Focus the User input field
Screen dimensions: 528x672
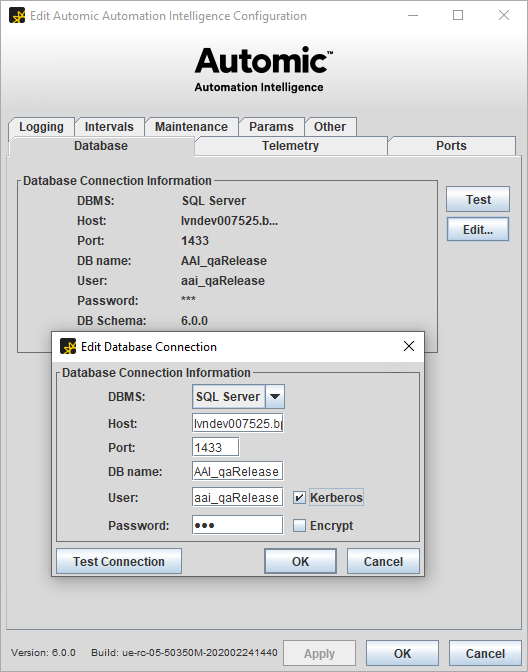click(x=238, y=498)
